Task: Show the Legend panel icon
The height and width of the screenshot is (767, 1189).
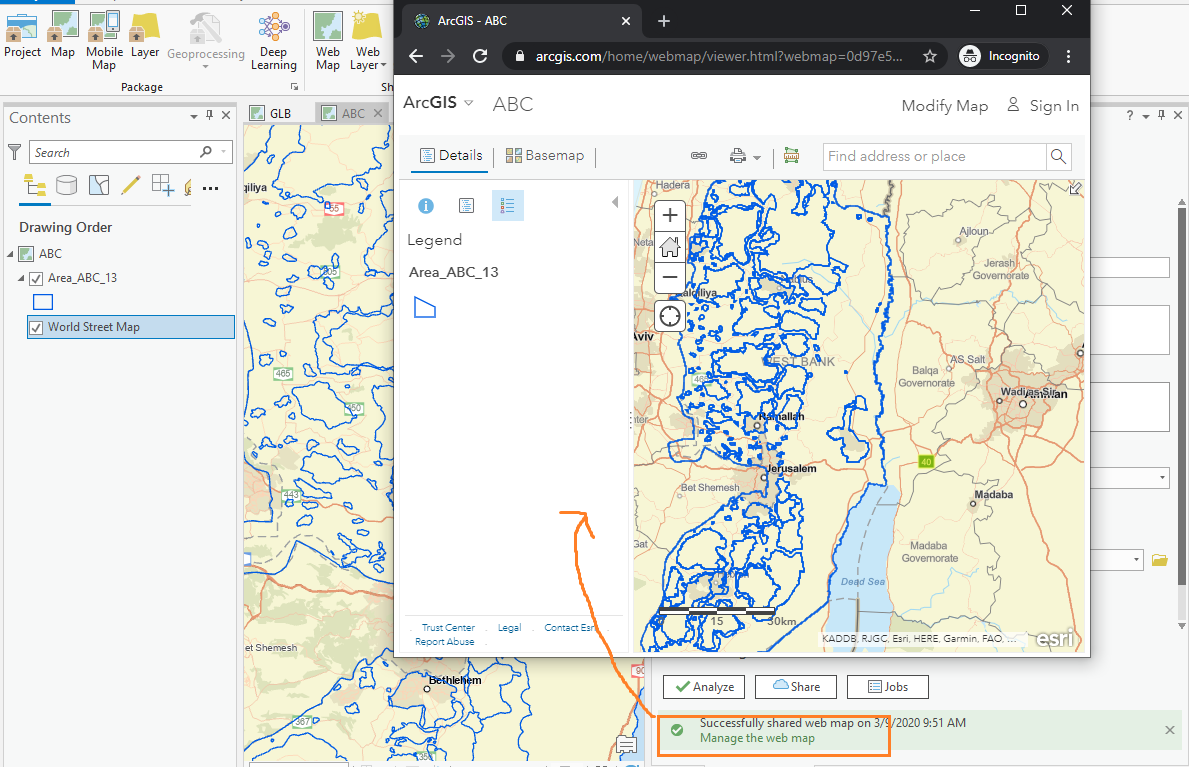Action: pyautogui.click(x=508, y=206)
